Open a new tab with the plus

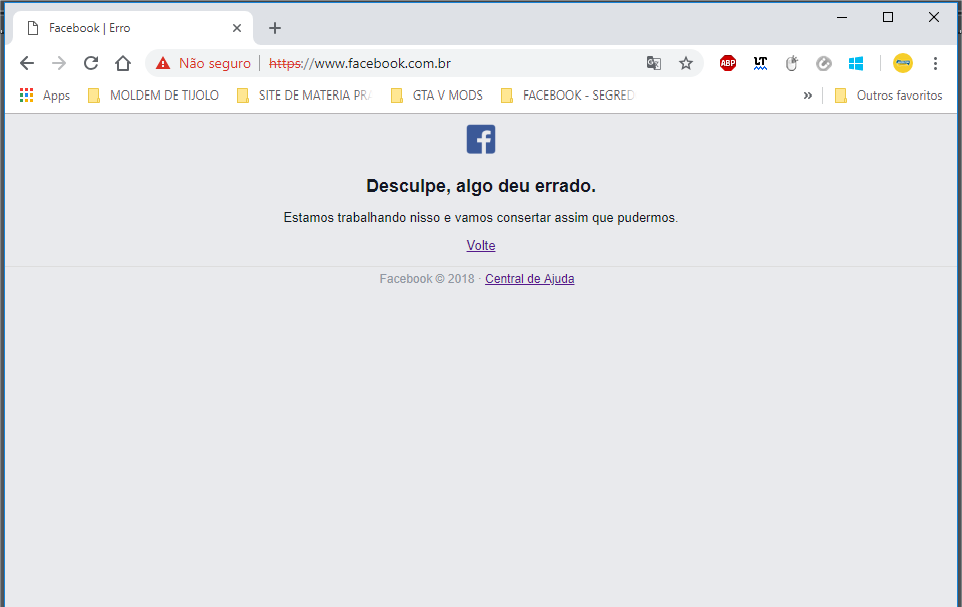point(275,28)
